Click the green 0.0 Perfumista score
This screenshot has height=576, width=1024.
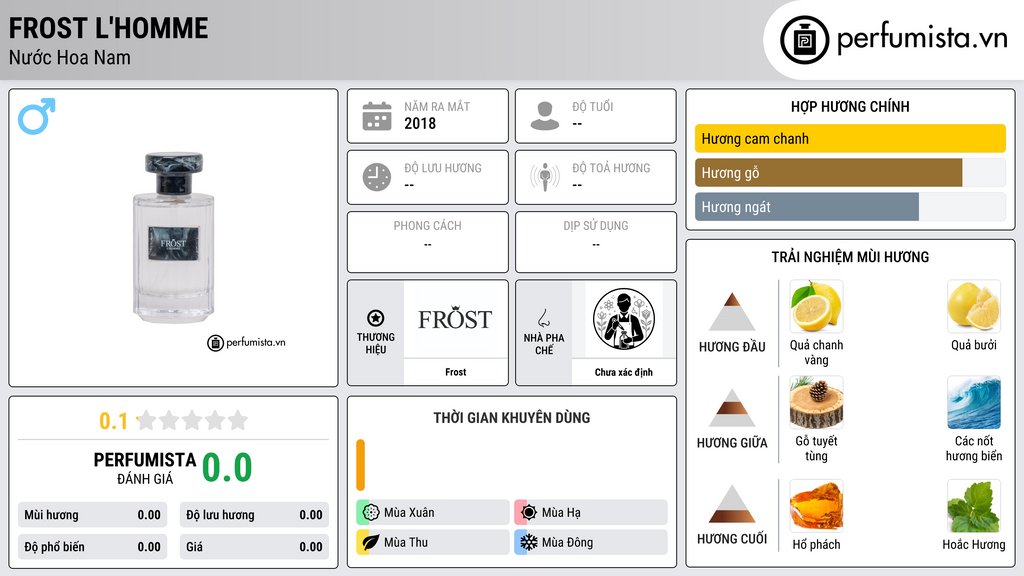(x=227, y=468)
